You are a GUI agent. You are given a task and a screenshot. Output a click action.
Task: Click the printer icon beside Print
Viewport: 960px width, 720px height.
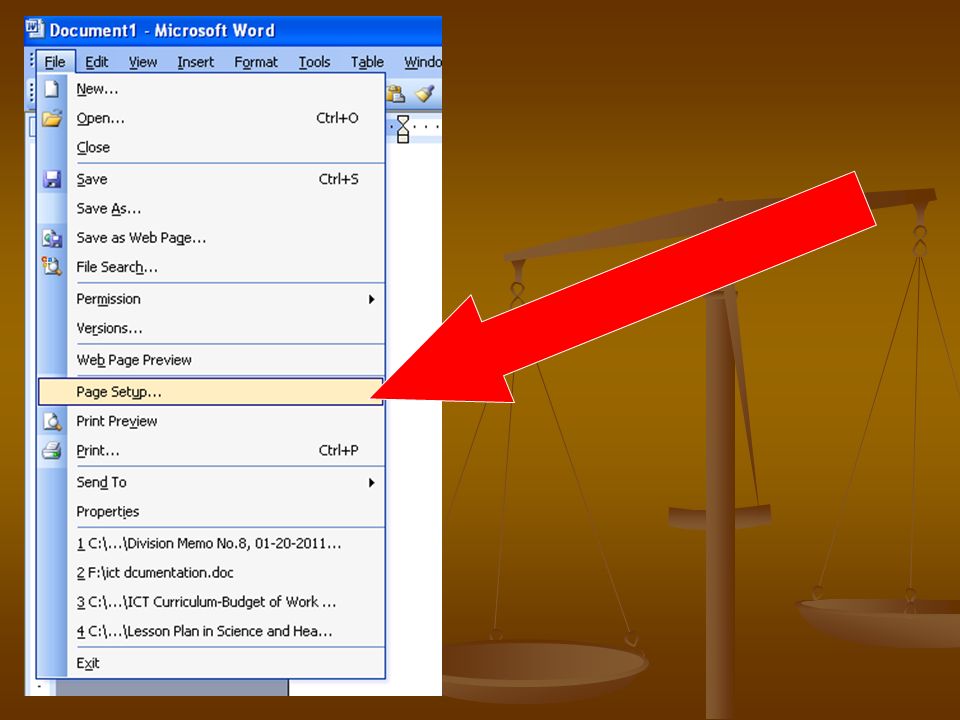(x=52, y=451)
